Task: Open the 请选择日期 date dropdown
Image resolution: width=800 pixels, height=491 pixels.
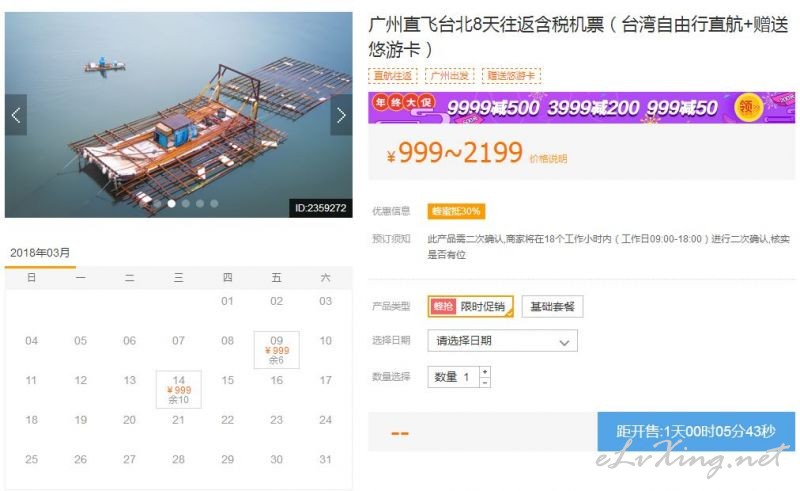Action: pyautogui.click(x=502, y=341)
